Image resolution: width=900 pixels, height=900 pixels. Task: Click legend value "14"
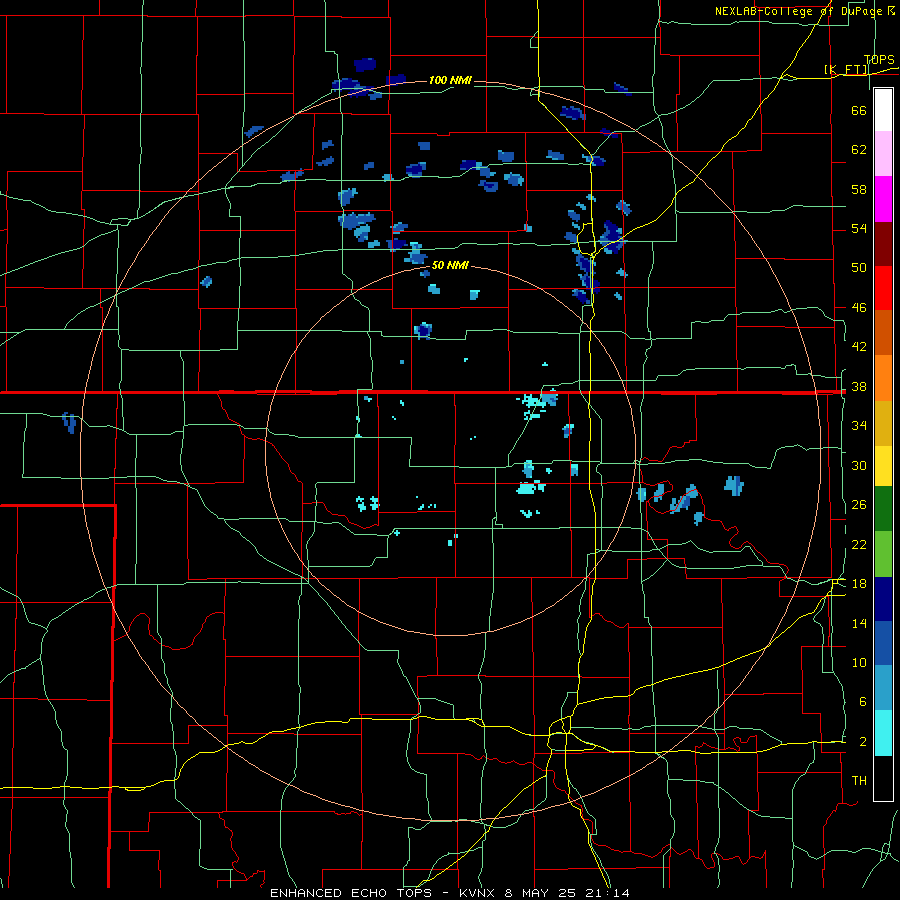coord(859,623)
